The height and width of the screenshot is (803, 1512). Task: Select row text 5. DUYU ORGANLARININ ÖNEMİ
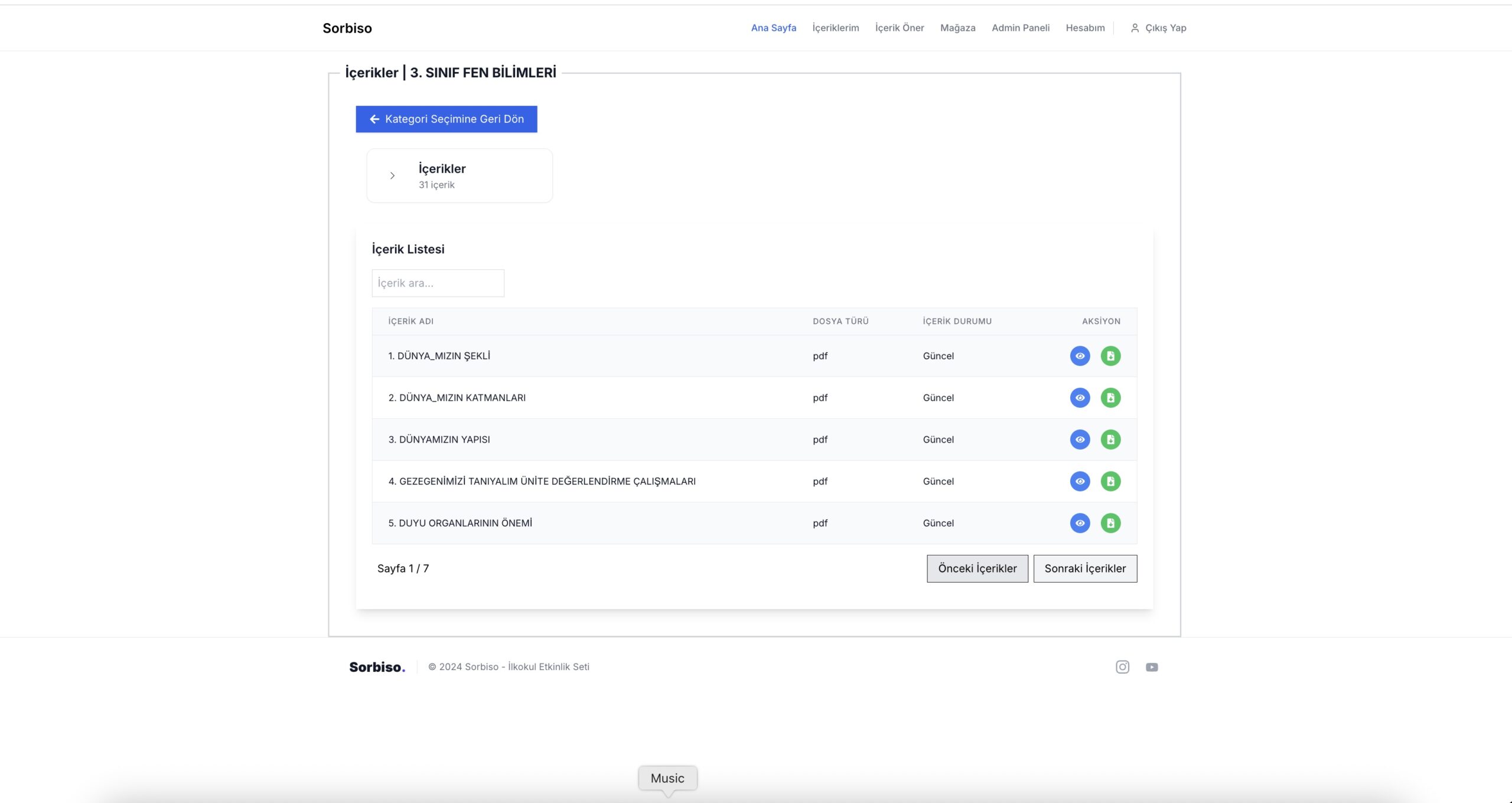(460, 523)
